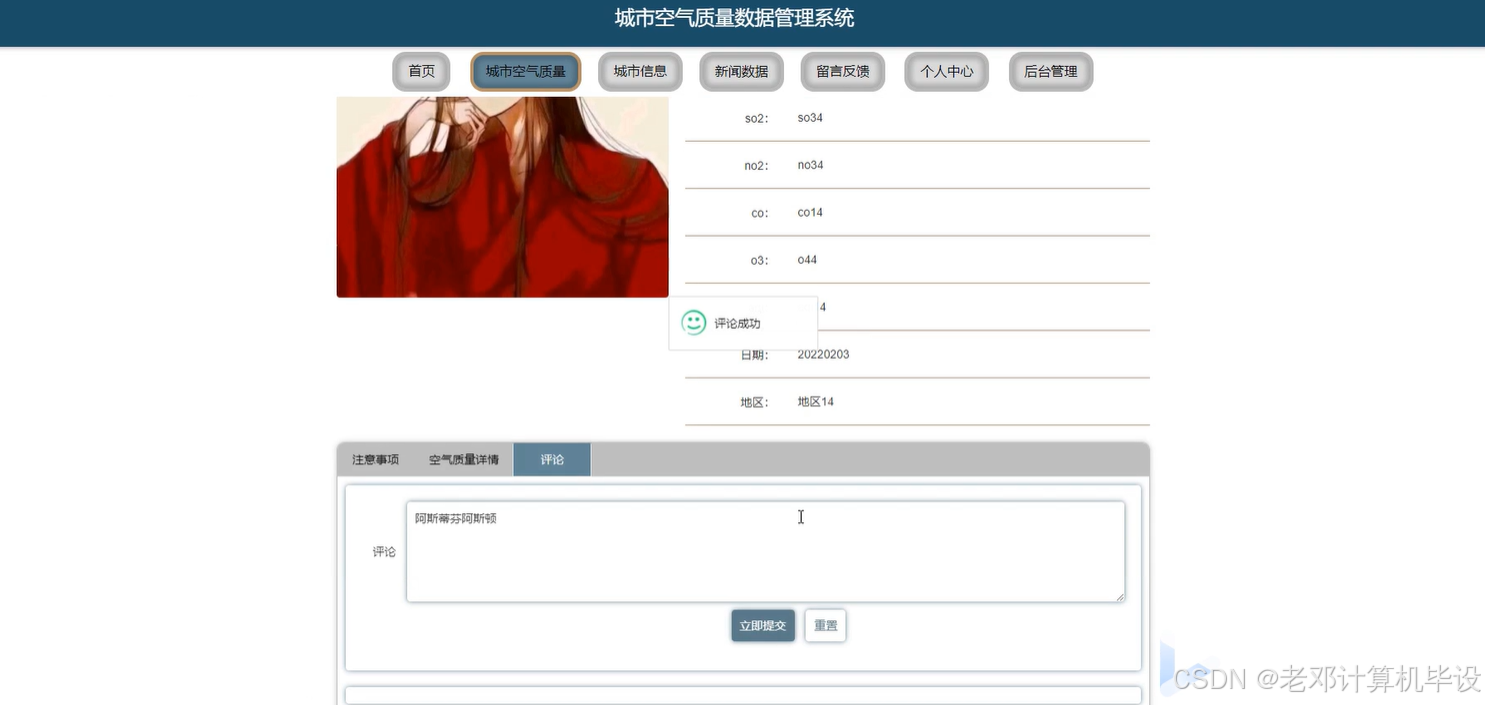The image size is (1485, 705).
Task: Click the co14 value
Action: (x=810, y=213)
